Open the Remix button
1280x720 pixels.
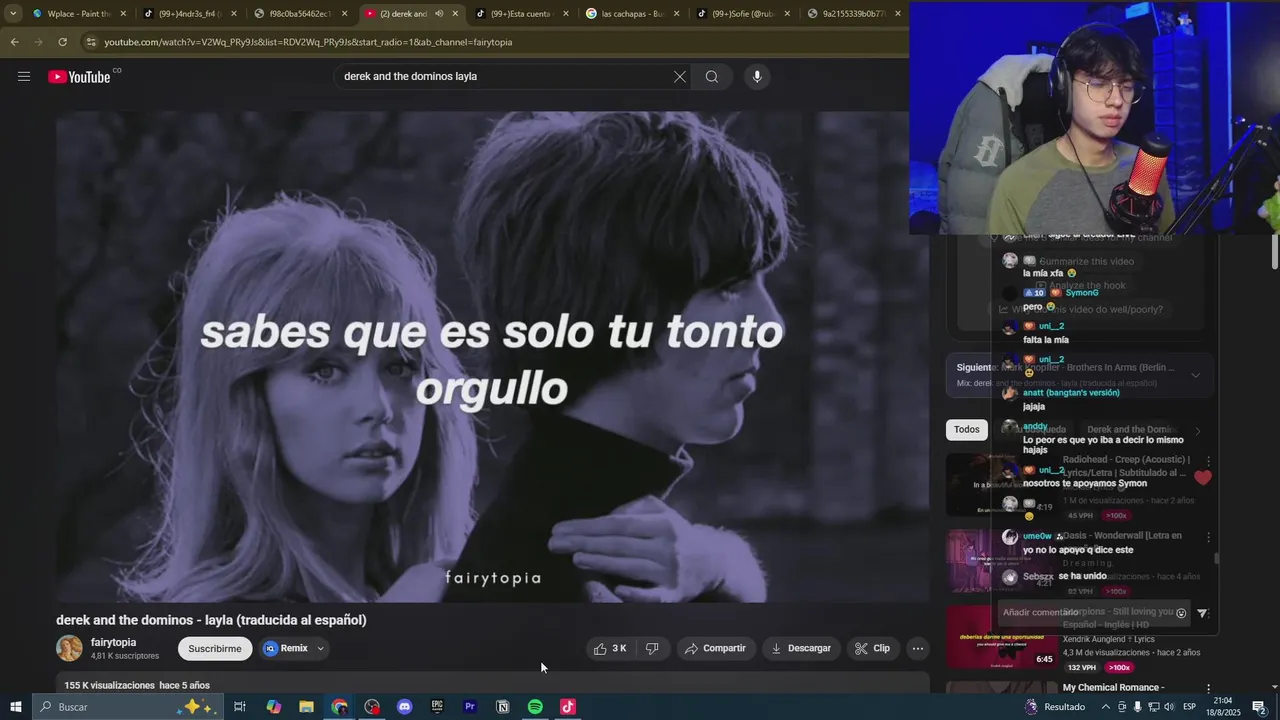coord(286,648)
